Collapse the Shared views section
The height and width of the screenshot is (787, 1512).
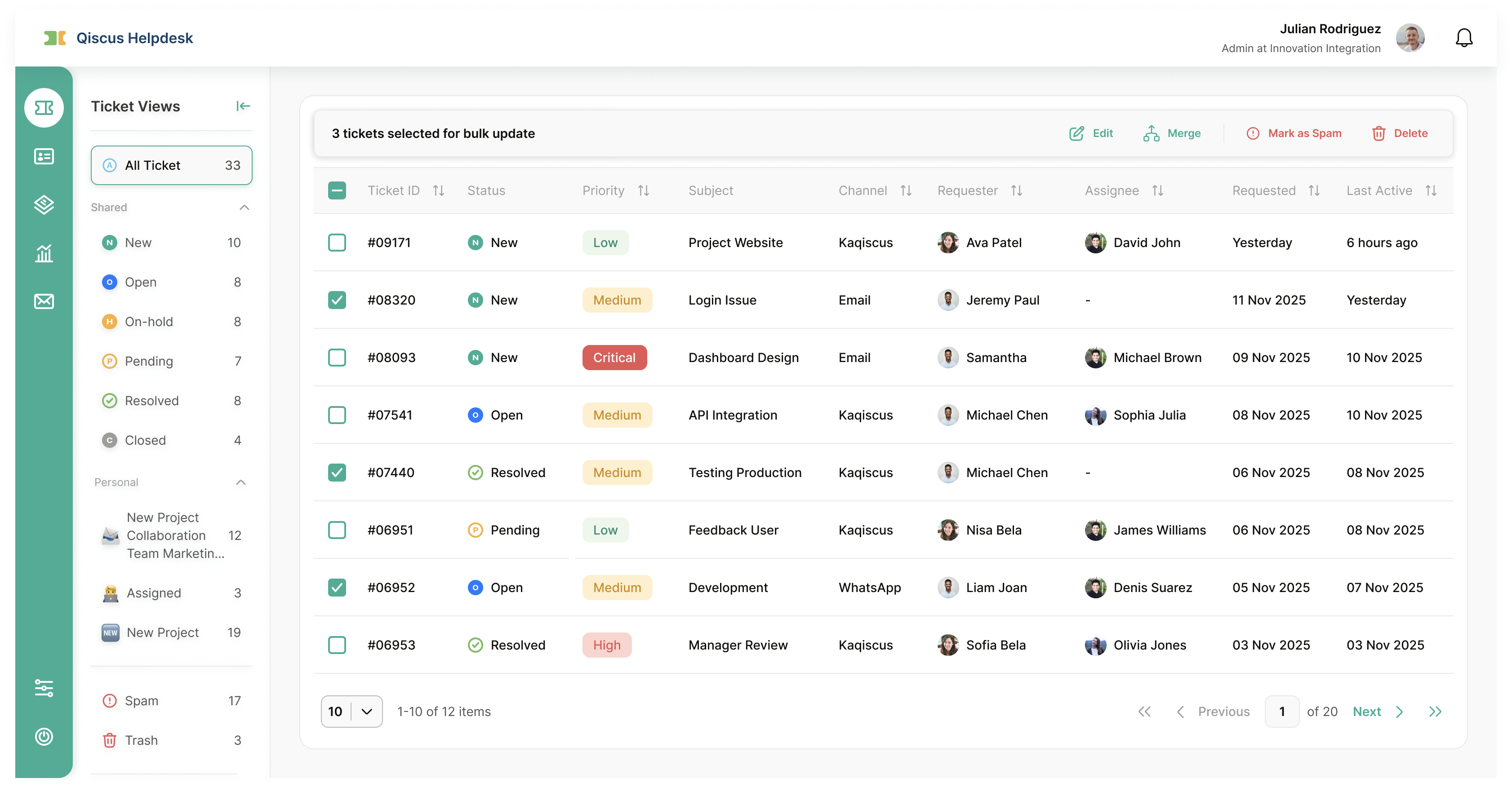click(x=244, y=208)
